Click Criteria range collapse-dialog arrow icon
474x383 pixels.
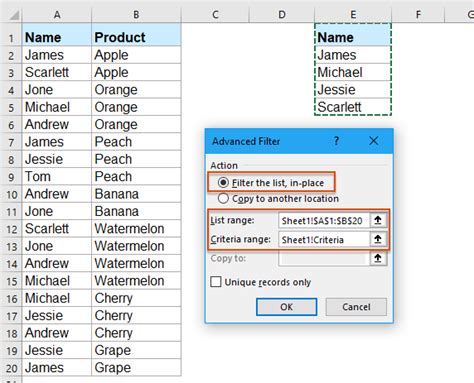378,239
